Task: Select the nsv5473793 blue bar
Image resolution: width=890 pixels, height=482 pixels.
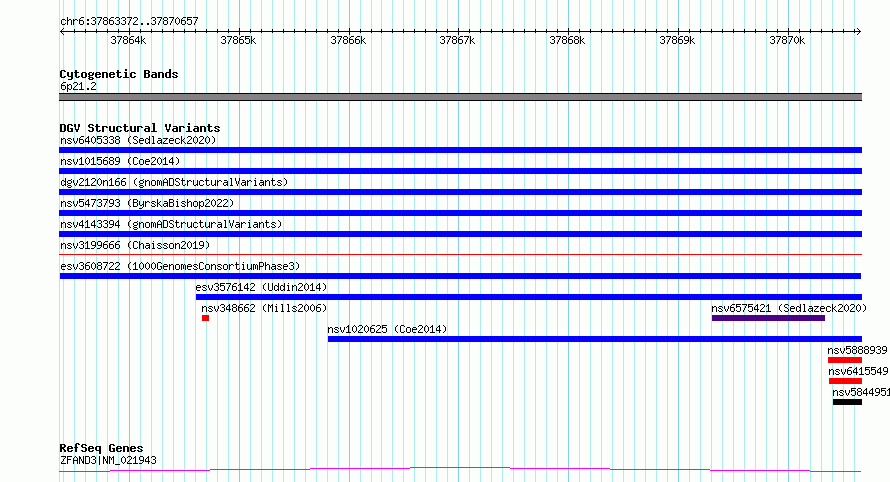Action: coord(460,213)
